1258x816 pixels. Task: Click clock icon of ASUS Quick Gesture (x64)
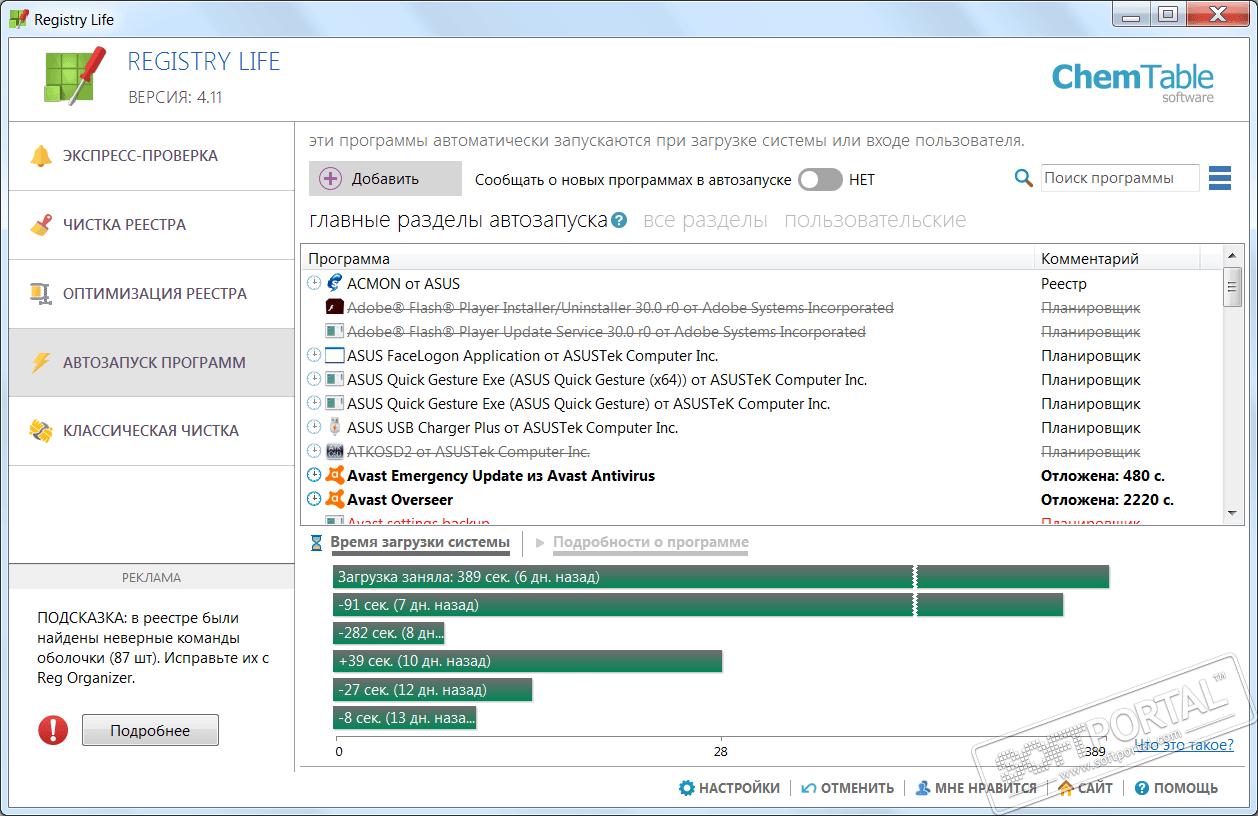(x=314, y=380)
